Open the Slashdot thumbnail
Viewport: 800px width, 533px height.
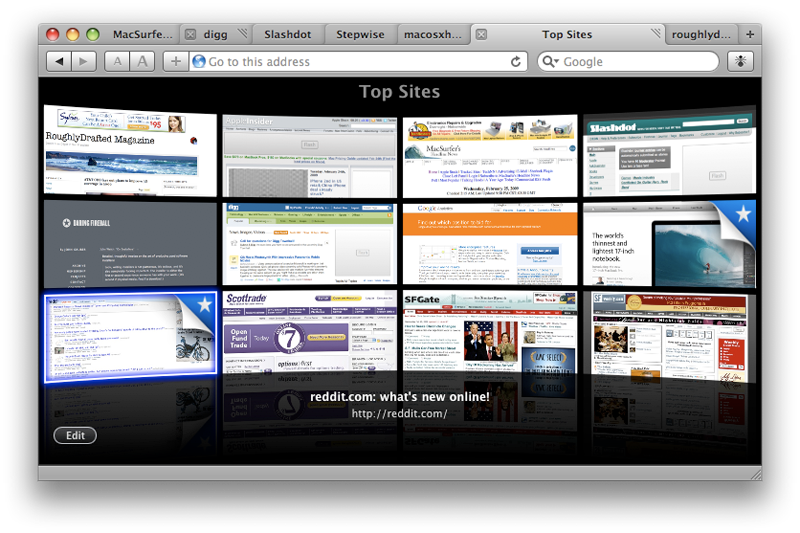[x=669, y=151]
